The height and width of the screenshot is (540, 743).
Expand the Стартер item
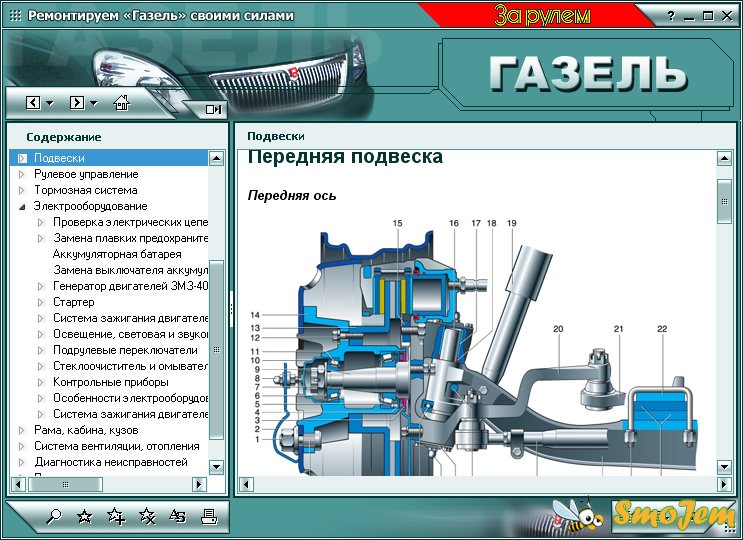pyautogui.click(x=41, y=302)
